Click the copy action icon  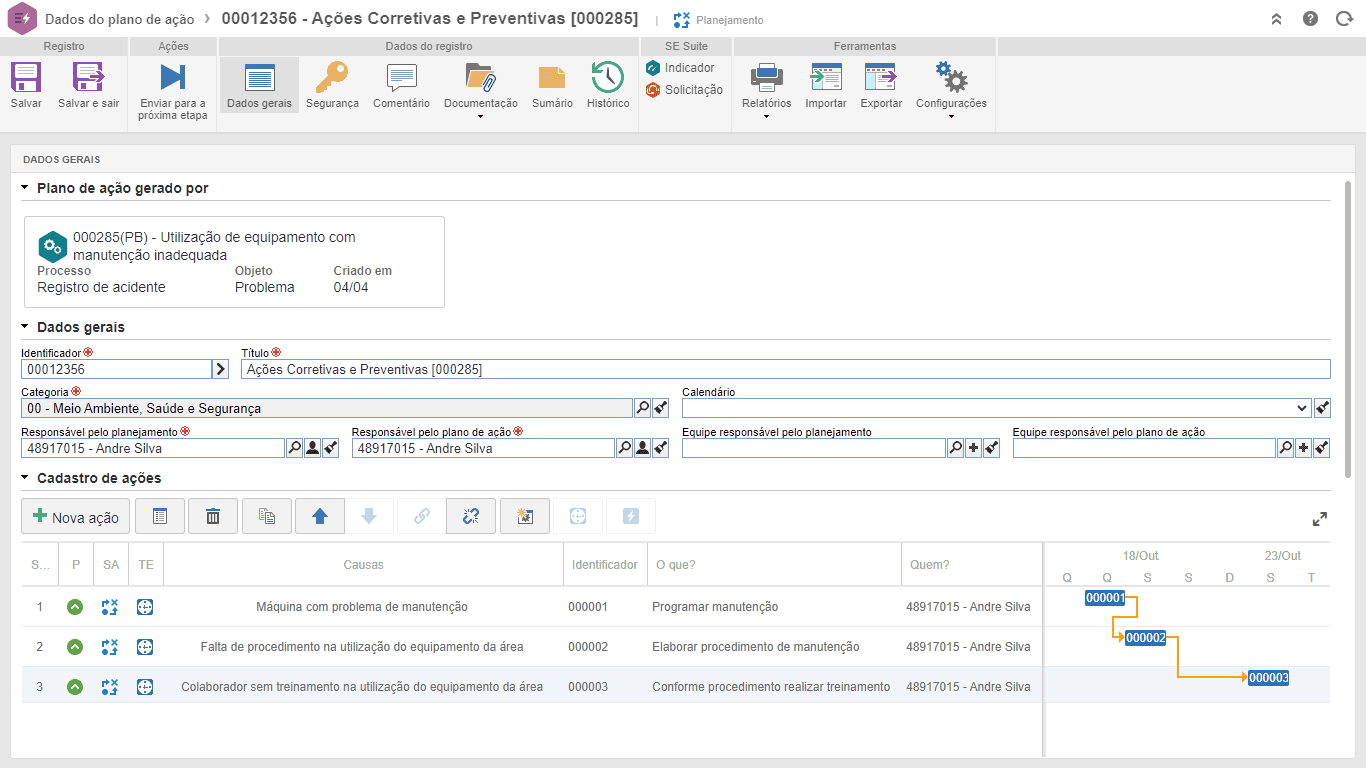point(267,516)
